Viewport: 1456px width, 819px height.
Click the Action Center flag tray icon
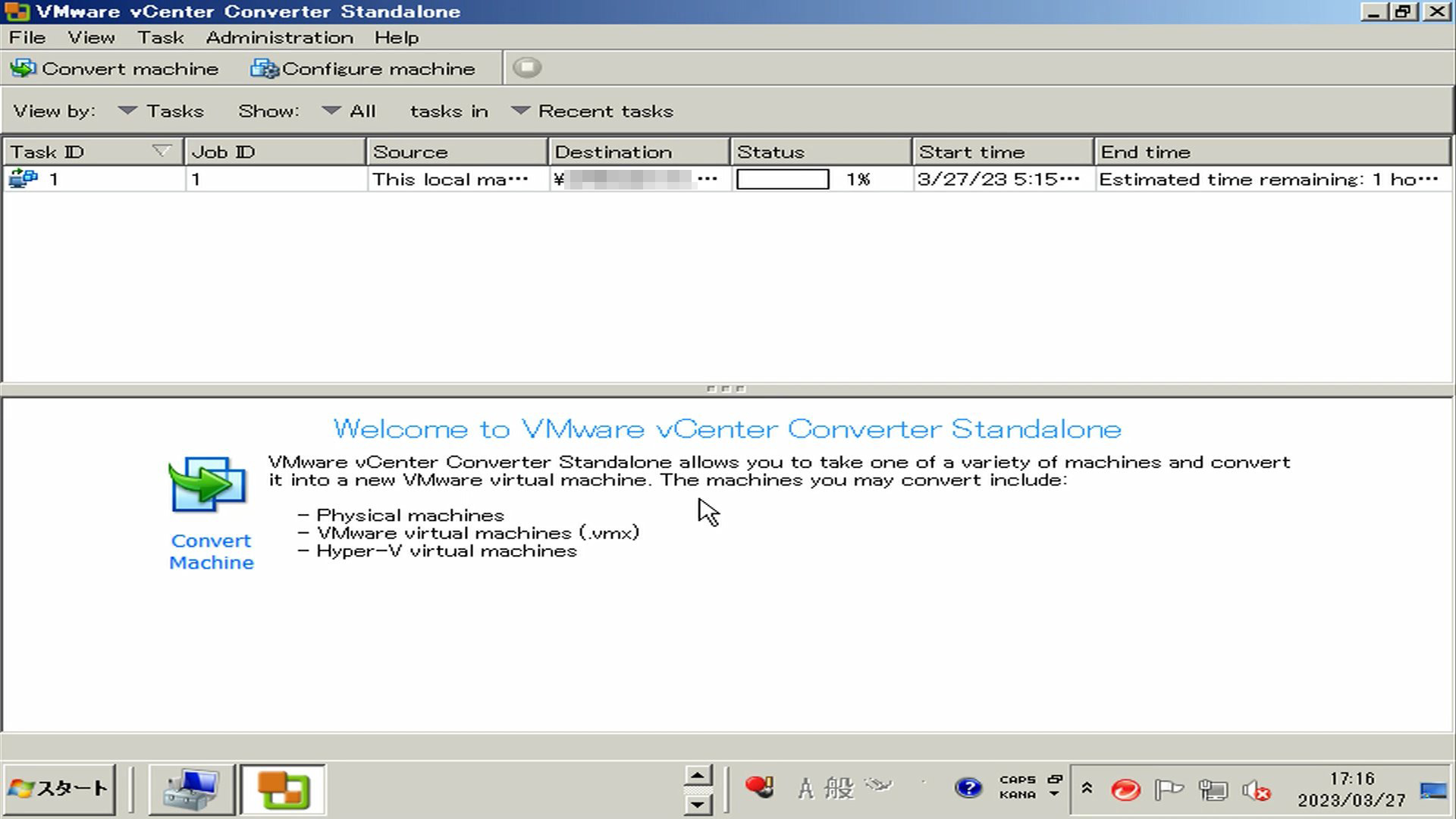[x=1169, y=790]
